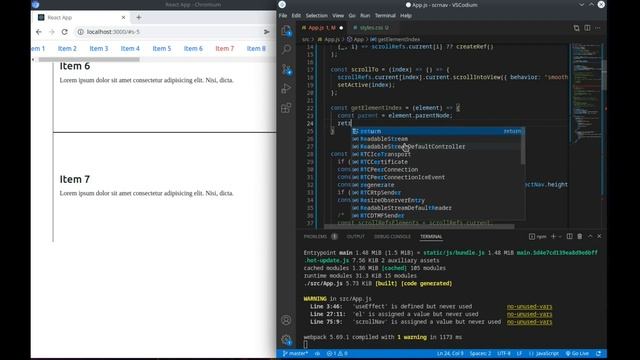Image resolution: width=640 pixels, height=360 pixels.
Task: Open the Source Control view
Action: tap(287, 69)
